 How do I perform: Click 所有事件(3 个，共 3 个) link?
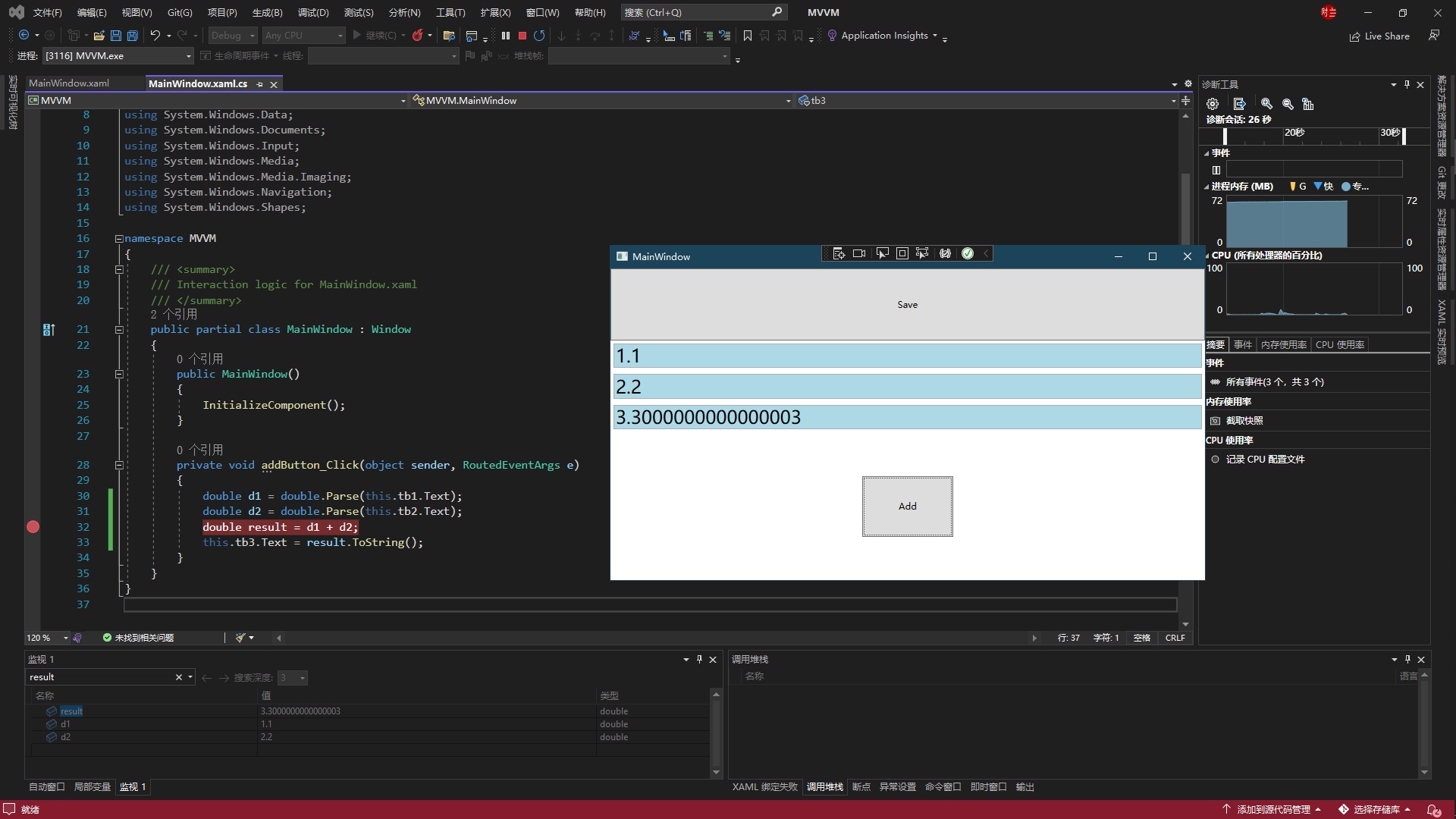[1275, 382]
